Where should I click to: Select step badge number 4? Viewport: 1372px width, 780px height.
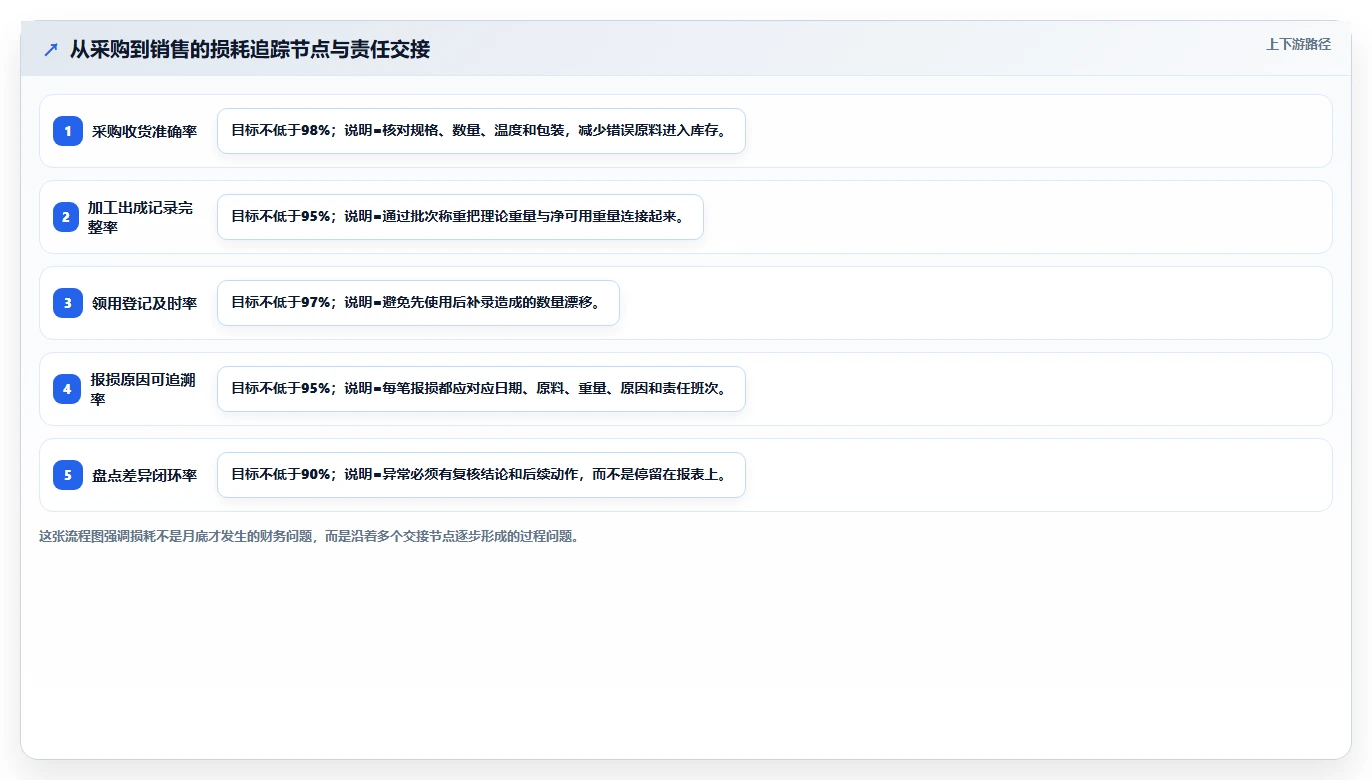68,389
